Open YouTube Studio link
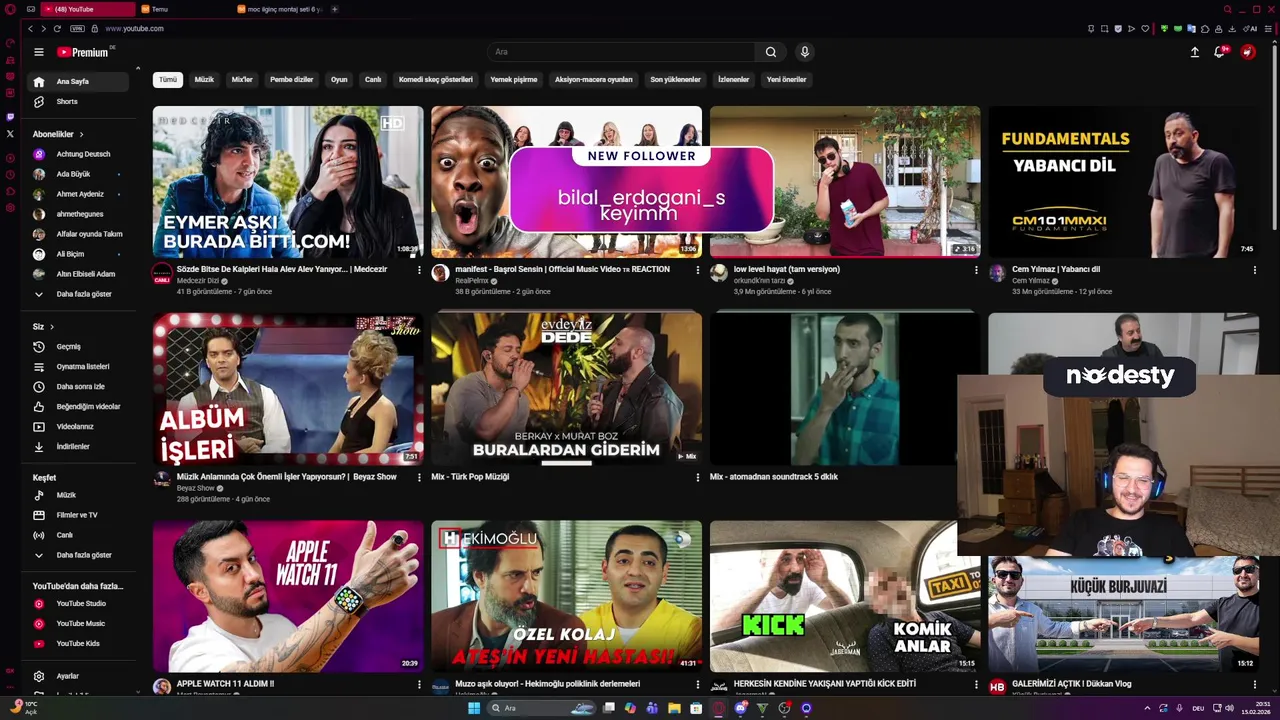1280x720 pixels. pos(80,604)
